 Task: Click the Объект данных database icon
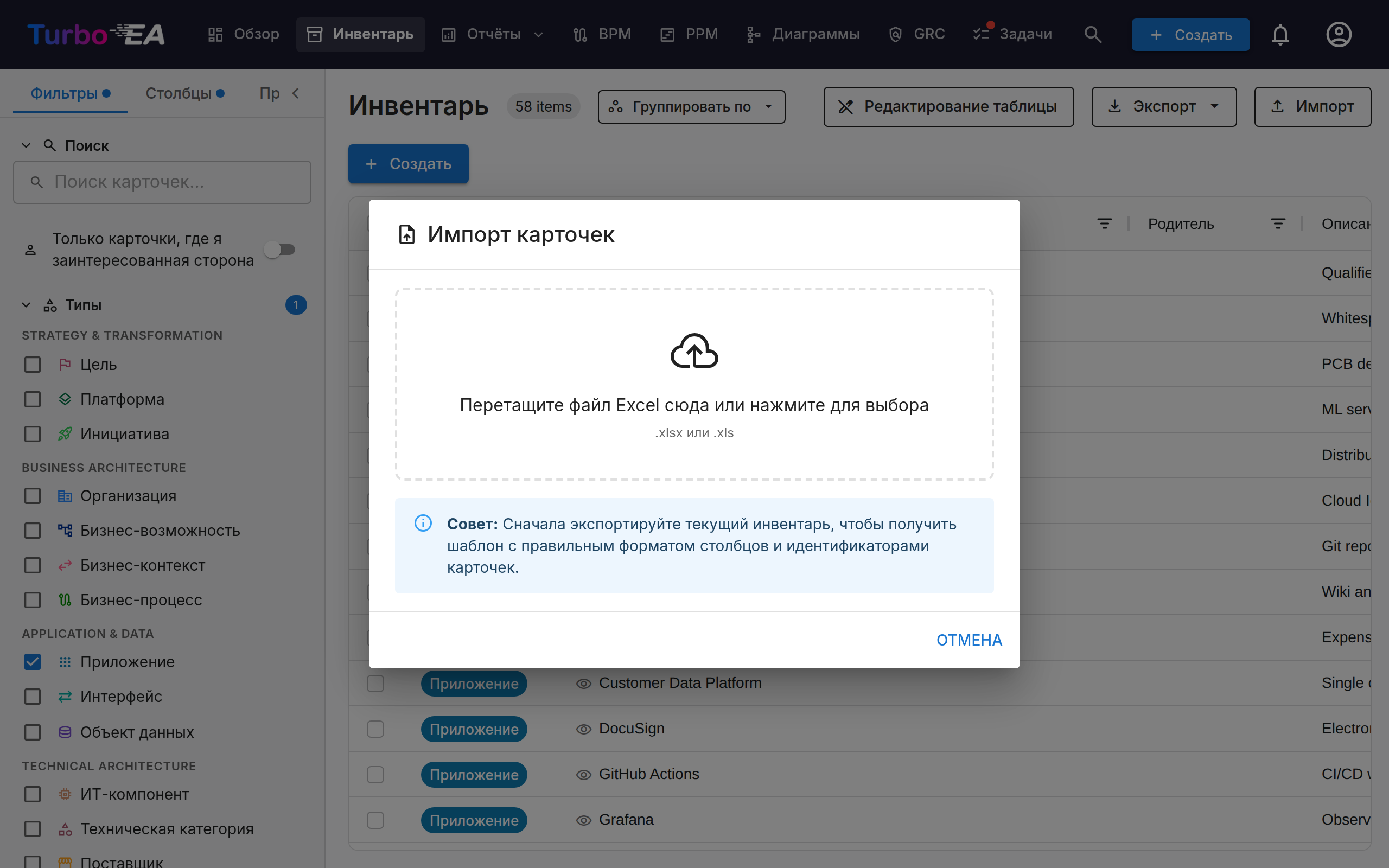click(x=65, y=732)
